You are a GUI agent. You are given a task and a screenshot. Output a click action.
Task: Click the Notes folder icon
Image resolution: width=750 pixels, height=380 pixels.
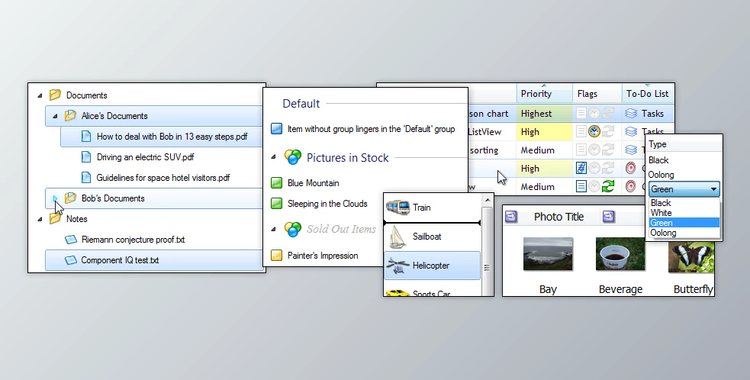click(55, 219)
